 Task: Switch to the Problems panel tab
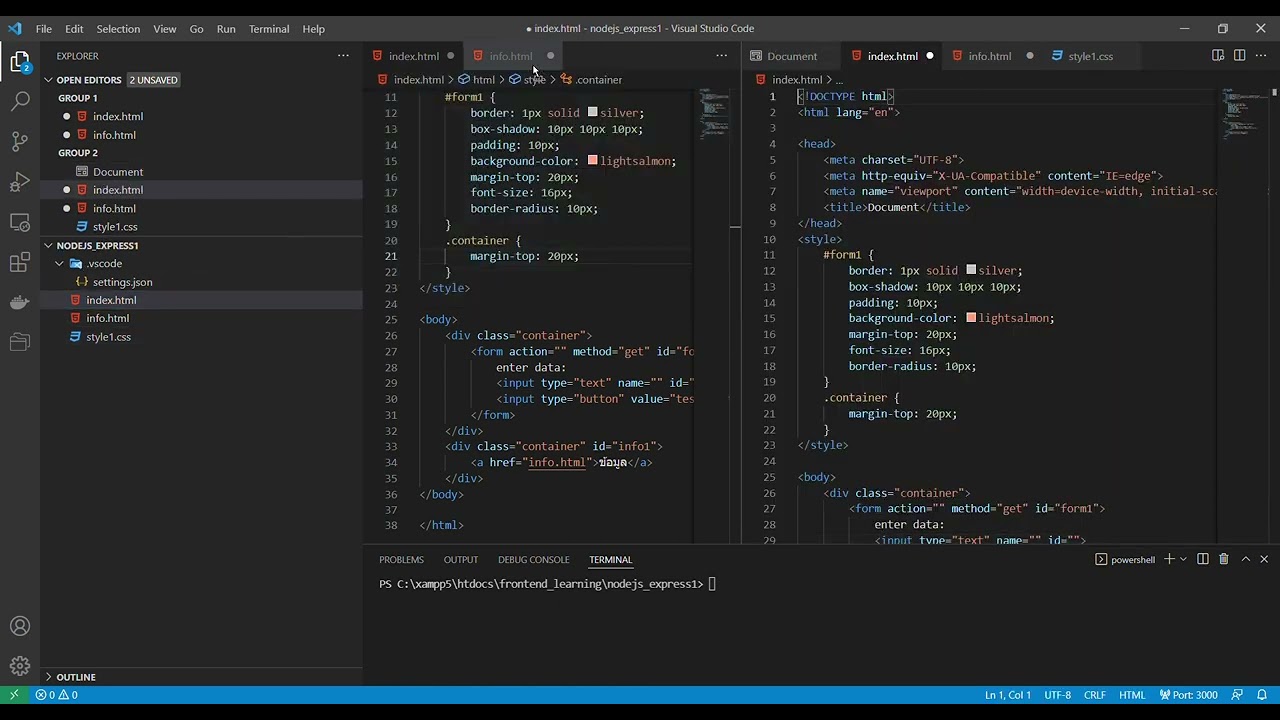pos(401,560)
